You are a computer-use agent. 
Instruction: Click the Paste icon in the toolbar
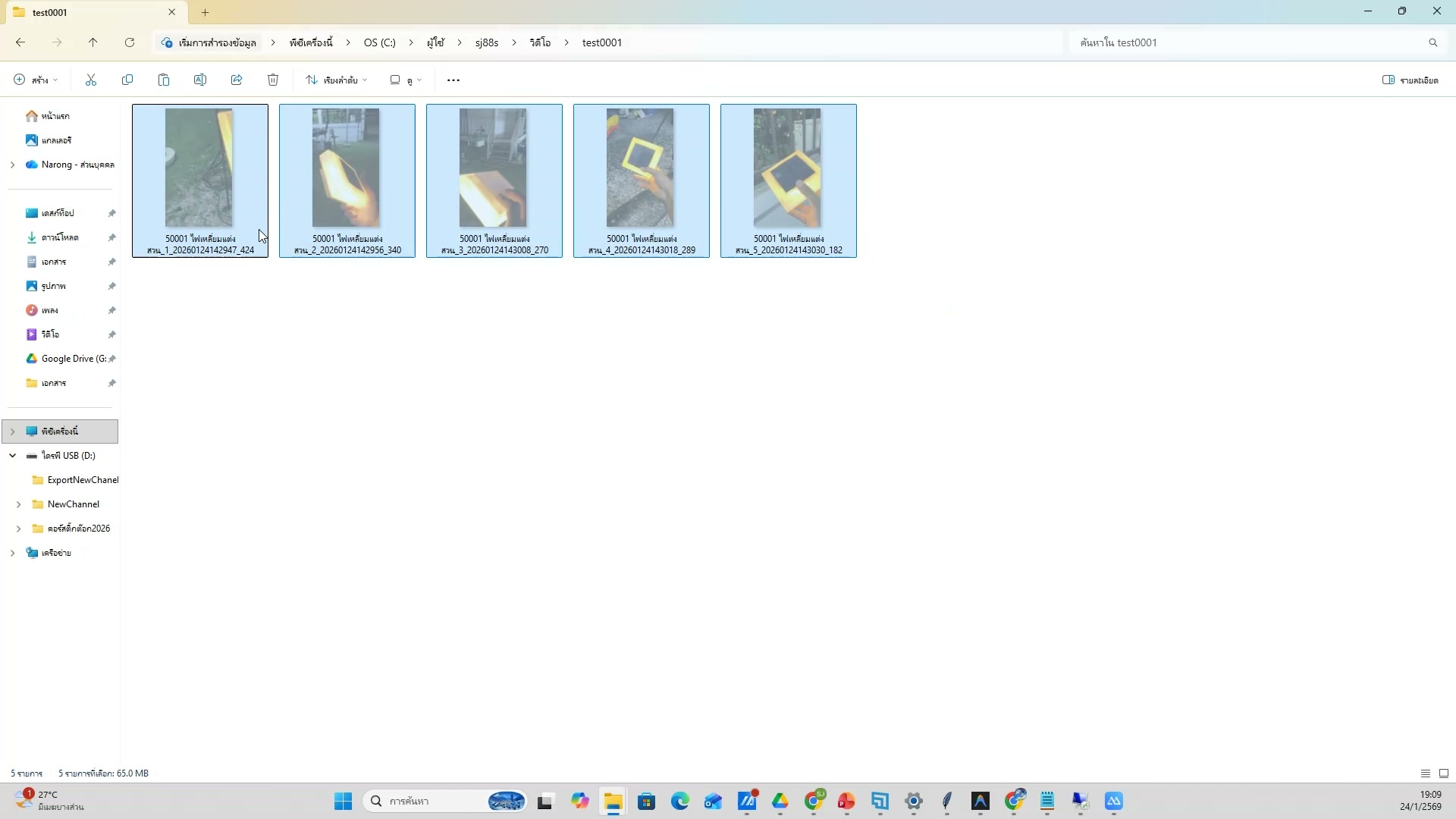[x=164, y=80]
